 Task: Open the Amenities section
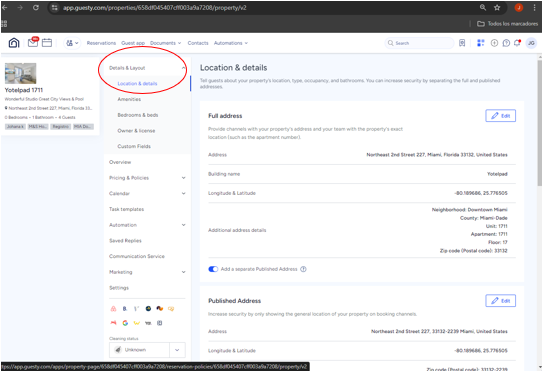pos(129,99)
